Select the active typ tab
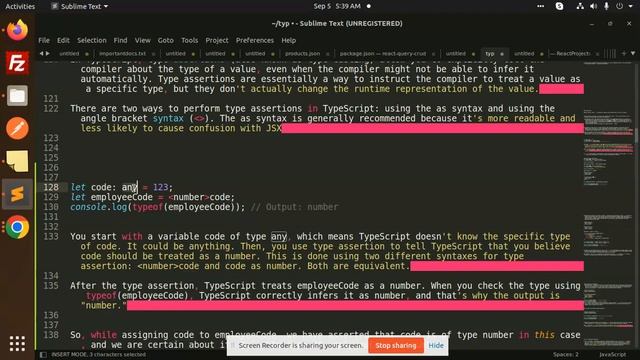The height and width of the screenshot is (360, 640). click(x=490, y=53)
